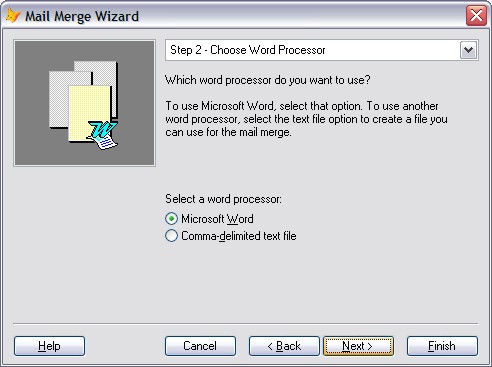The image size is (492, 367).
Task: Open the 'Step 2 - Choose Word Processor' combo box
Action: tap(322, 50)
